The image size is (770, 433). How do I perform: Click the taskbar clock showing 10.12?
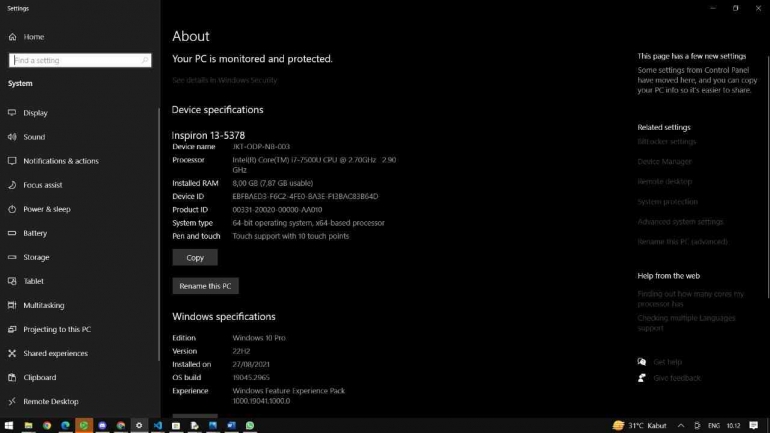coord(733,426)
